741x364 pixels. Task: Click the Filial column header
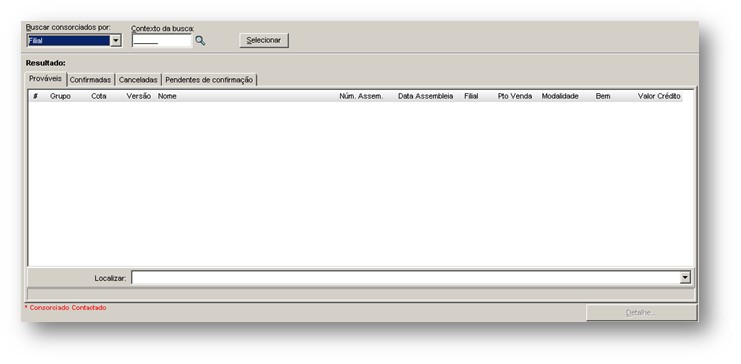tap(471, 96)
